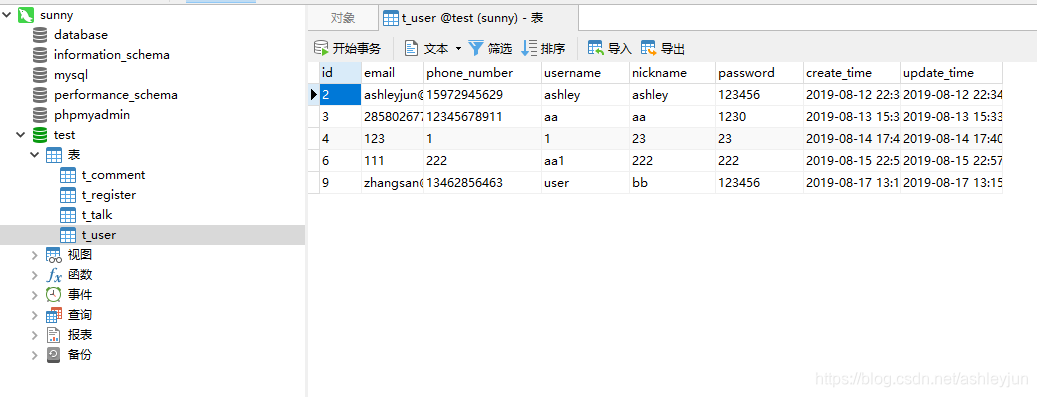The image size is (1037, 397).
Task: Launch the 导入 import wizard
Action: click(610, 48)
